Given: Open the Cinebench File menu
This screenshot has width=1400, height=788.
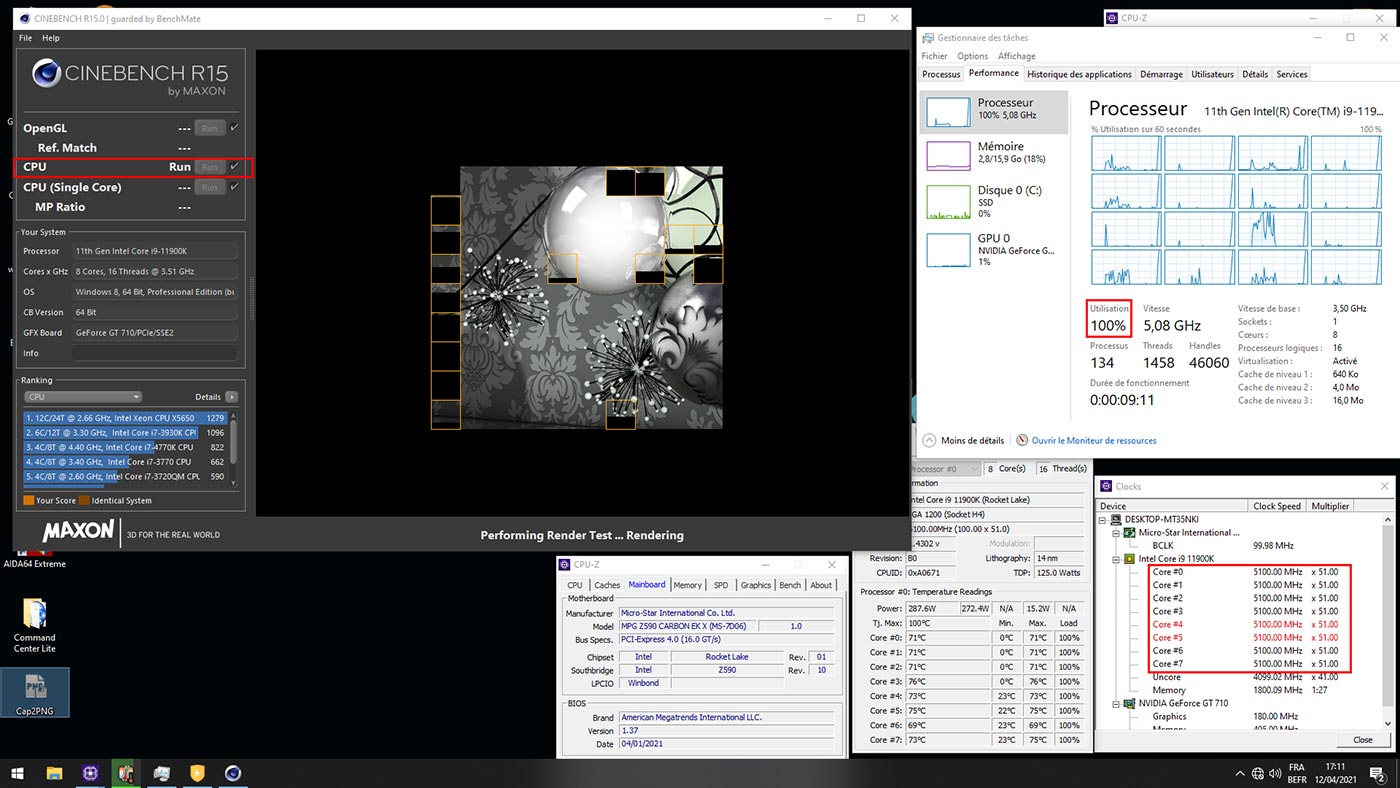Looking at the screenshot, I should pos(26,38).
